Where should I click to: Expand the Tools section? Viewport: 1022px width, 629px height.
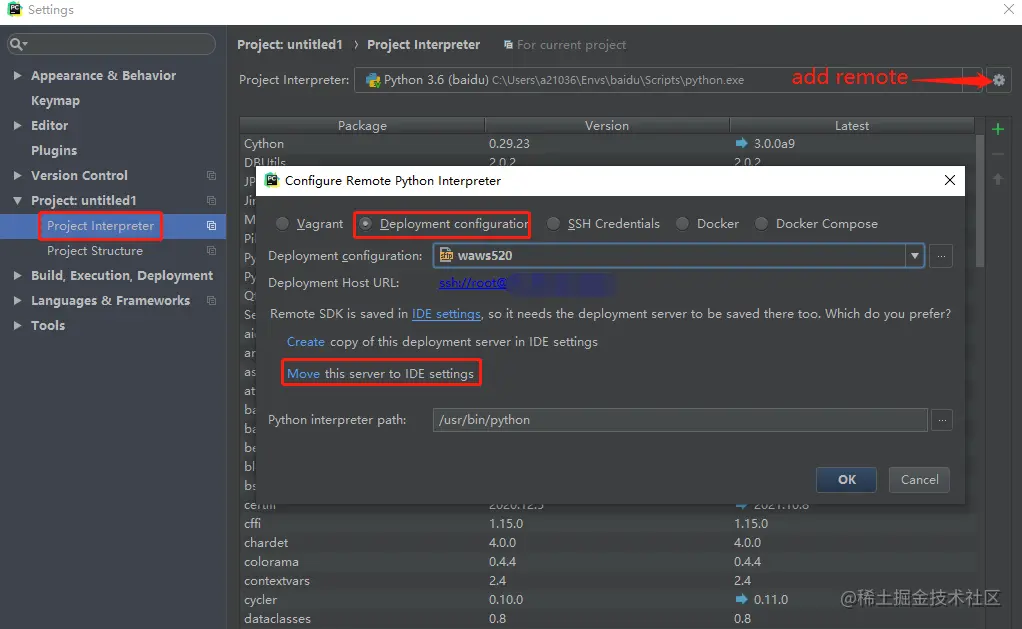18,325
